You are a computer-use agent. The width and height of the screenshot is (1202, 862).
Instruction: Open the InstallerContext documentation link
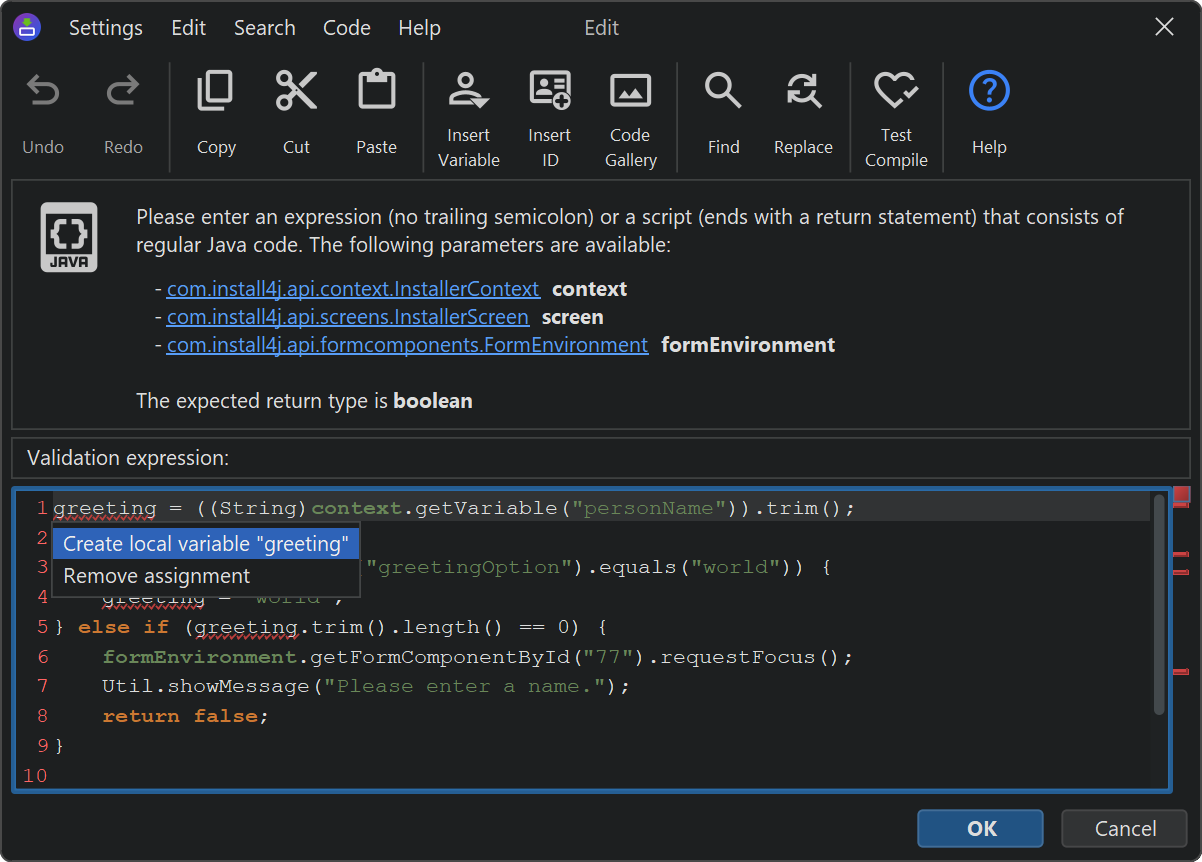coord(353,289)
